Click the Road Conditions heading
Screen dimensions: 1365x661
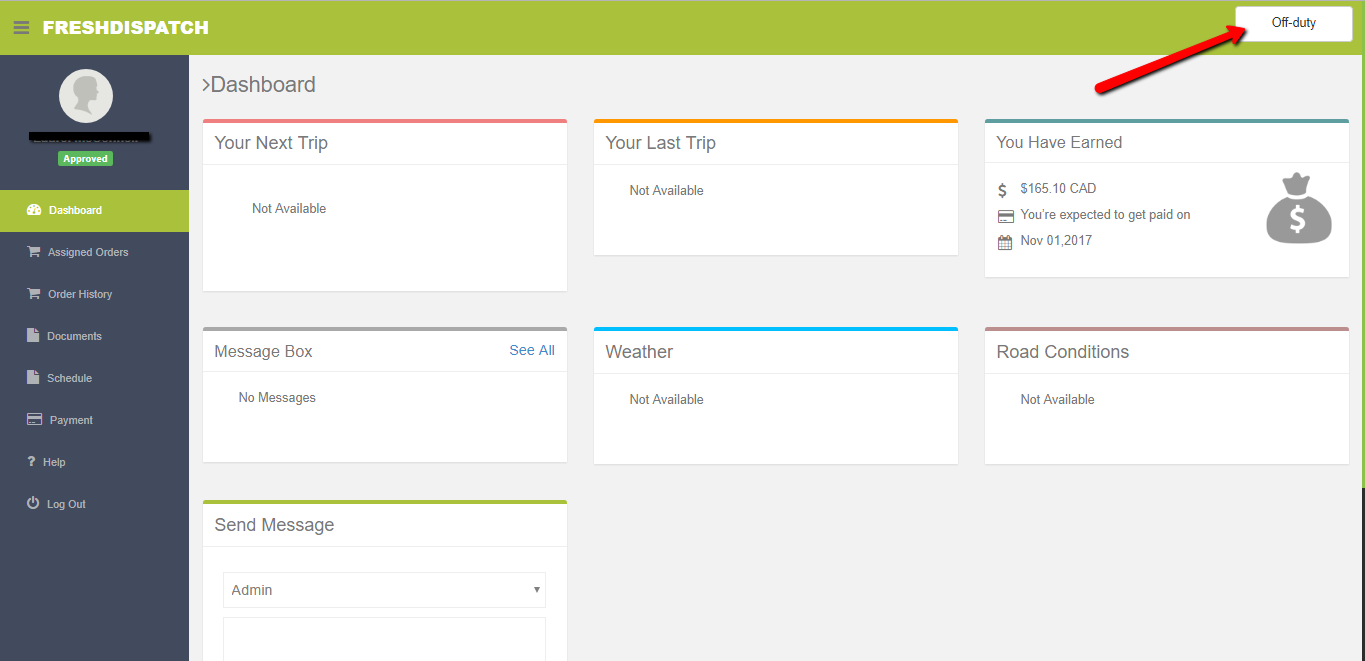tap(1063, 352)
